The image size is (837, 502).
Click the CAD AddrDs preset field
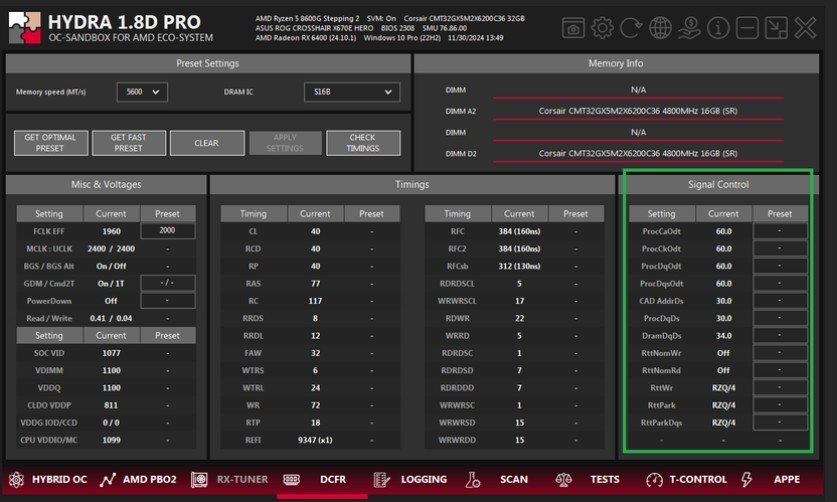tap(780, 301)
